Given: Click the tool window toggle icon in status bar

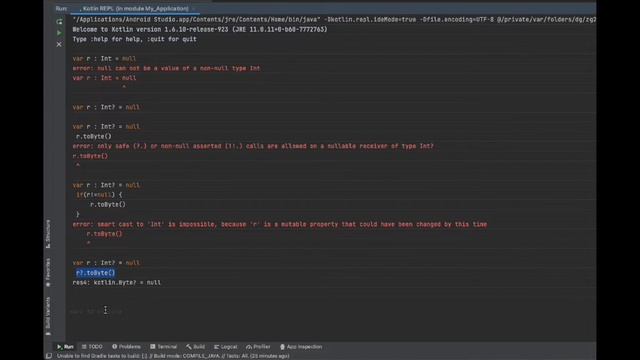Looking at the screenshot, I should tap(49, 356).
